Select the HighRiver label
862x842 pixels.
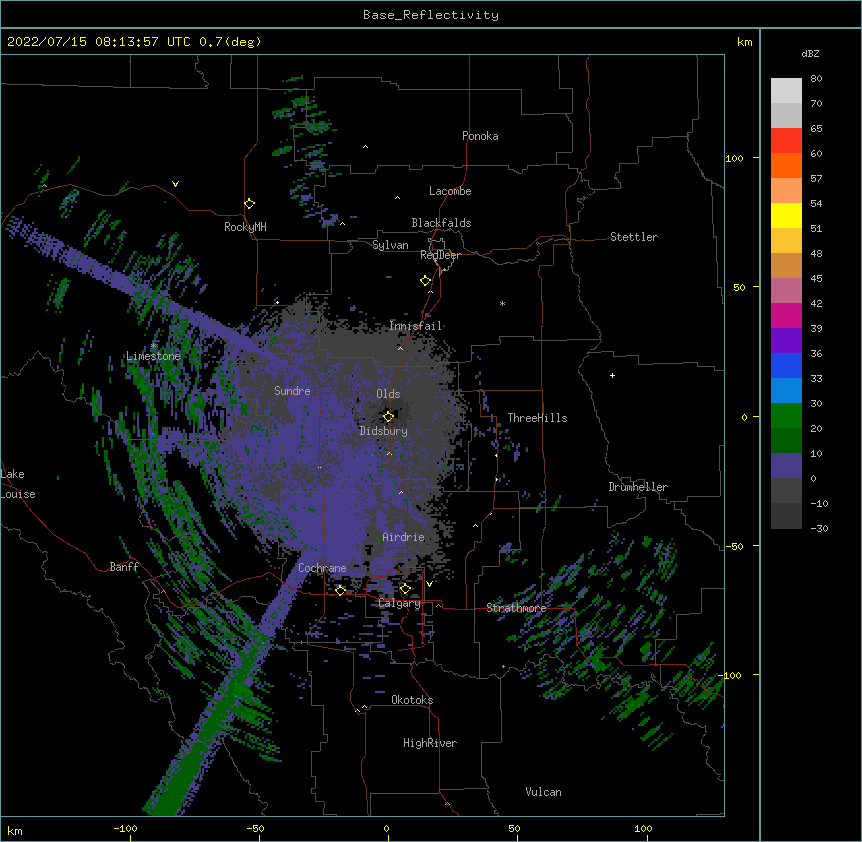430,743
